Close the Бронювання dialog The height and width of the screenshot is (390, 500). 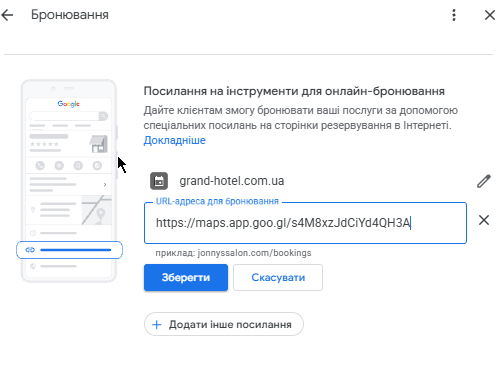tap(490, 15)
